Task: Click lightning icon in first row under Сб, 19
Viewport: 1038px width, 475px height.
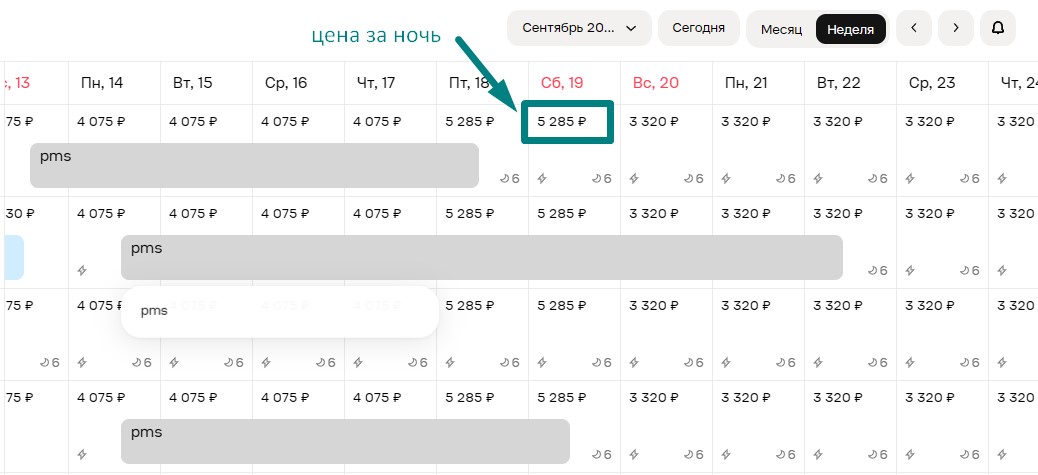Action: 542,179
